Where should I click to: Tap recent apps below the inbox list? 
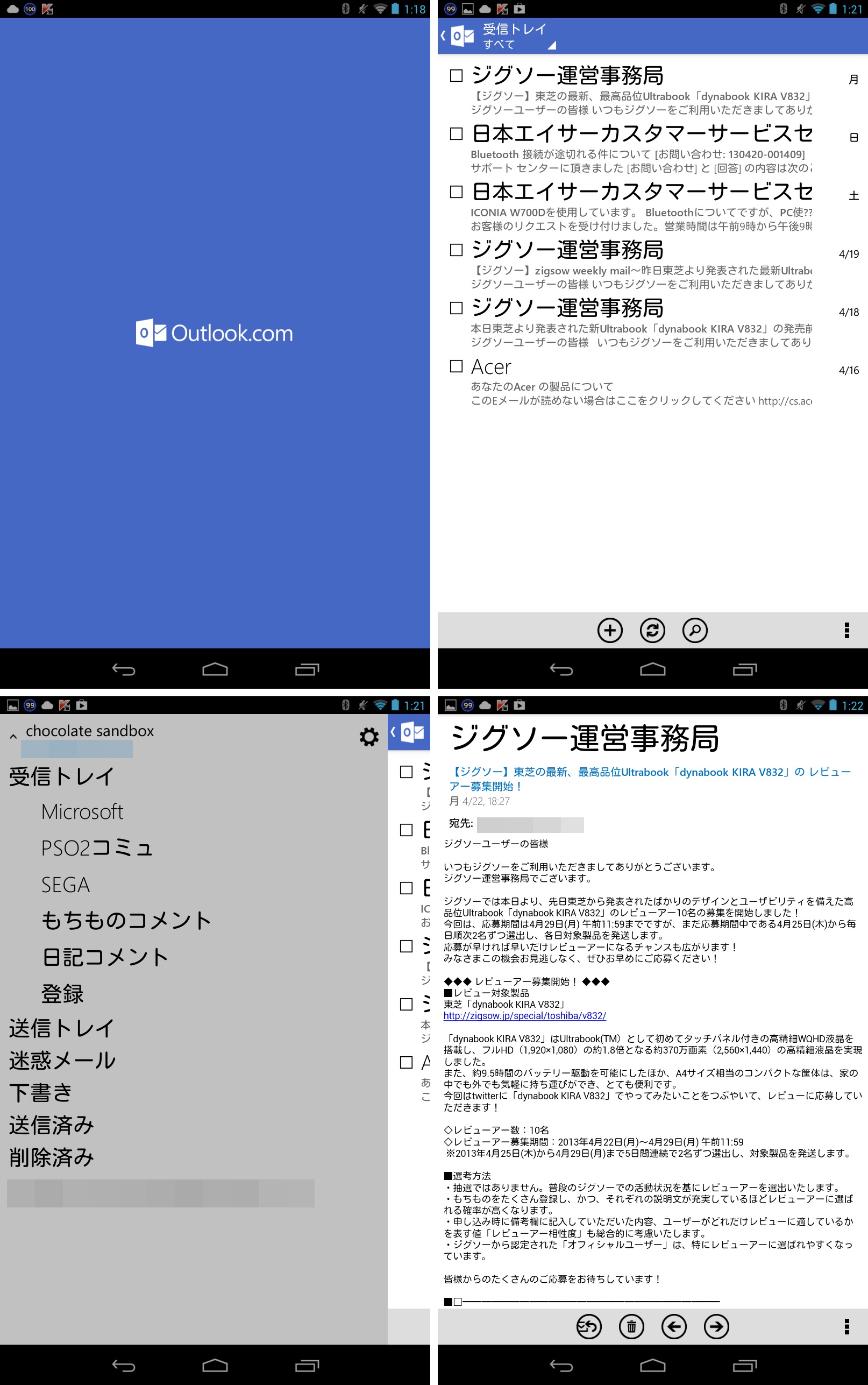coord(745,669)
